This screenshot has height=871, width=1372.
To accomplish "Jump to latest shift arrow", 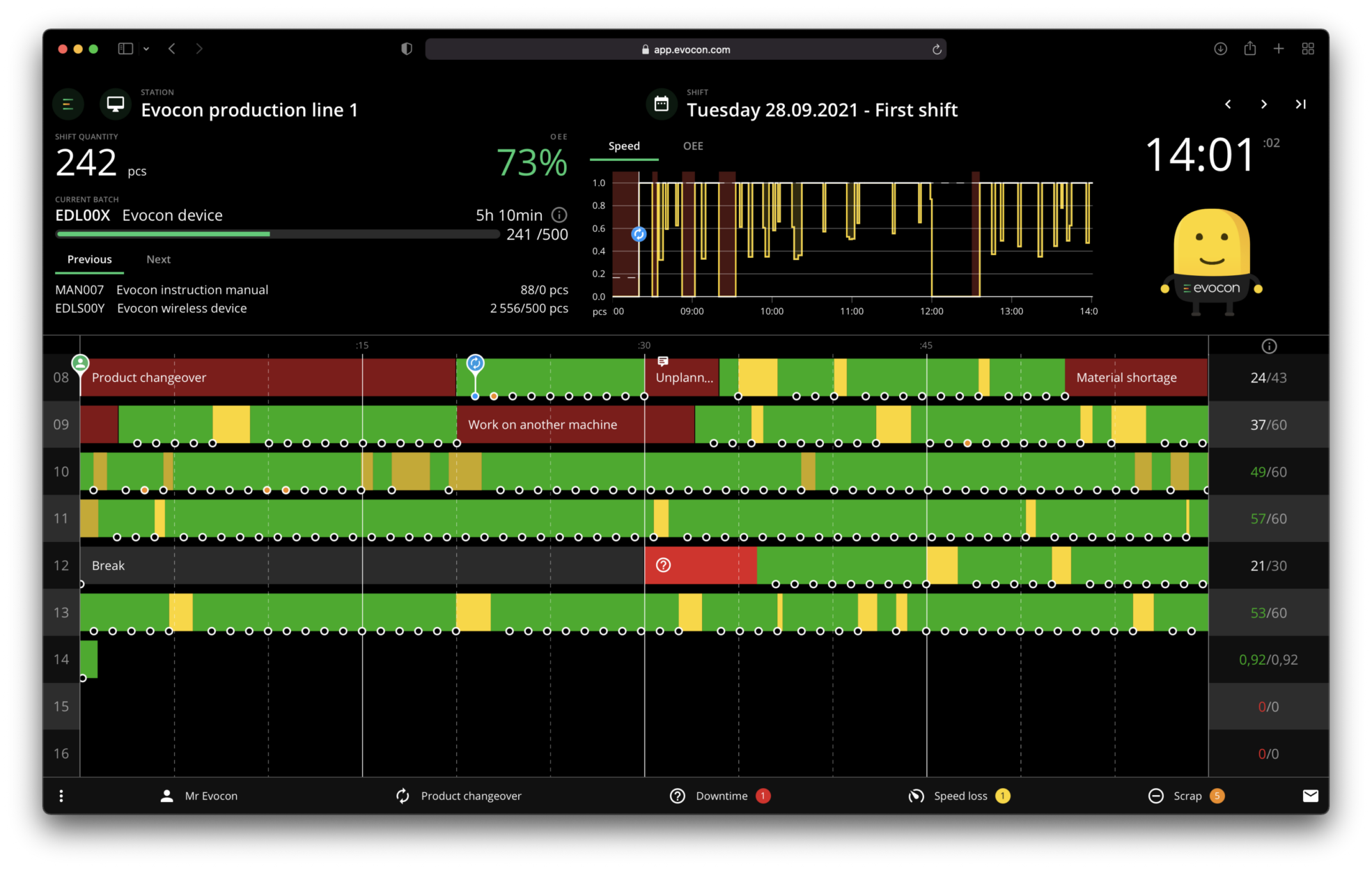I will [1300, 105].
